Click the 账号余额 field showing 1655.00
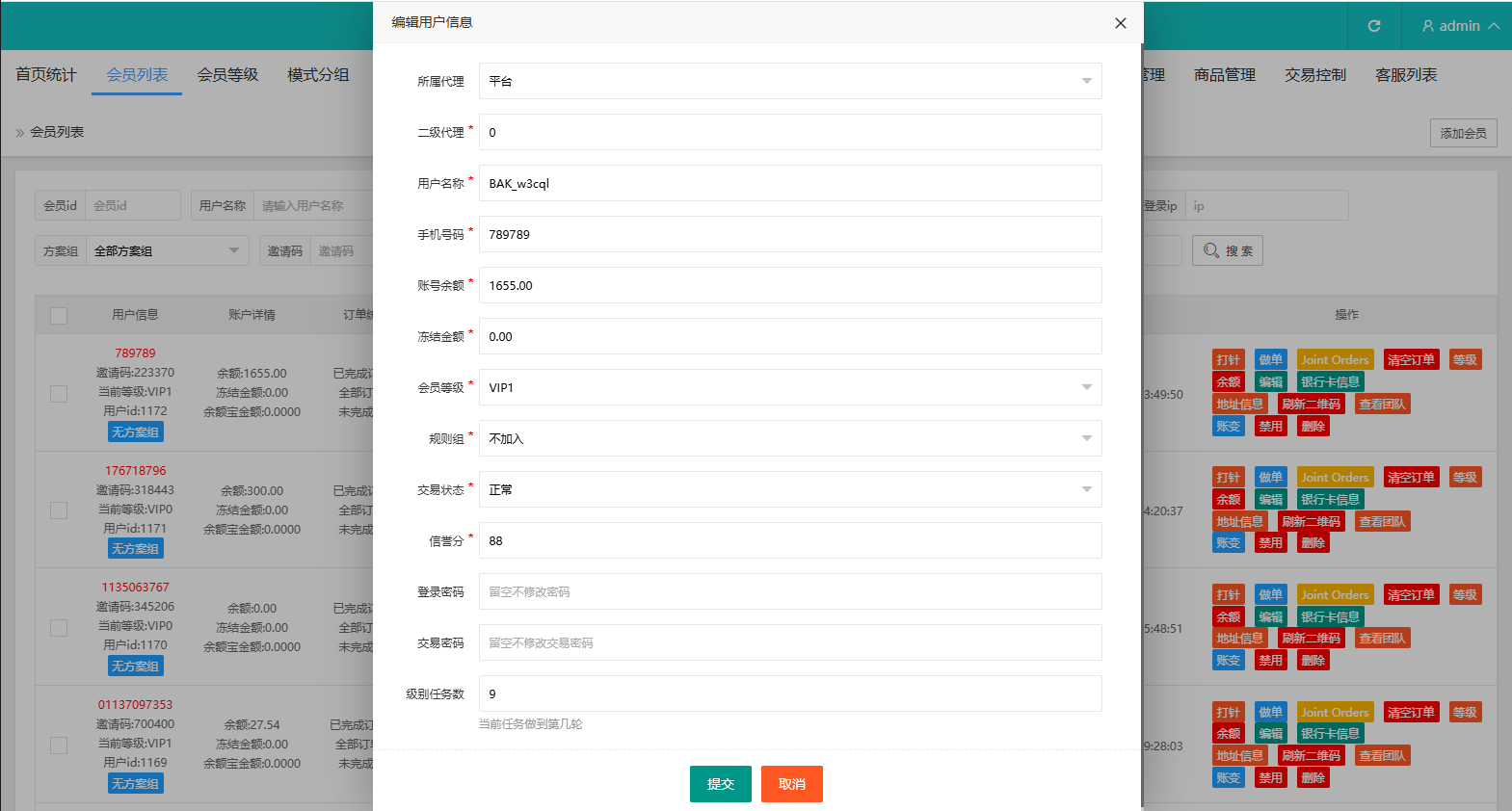1512x811 pixels. click(790, 285)
